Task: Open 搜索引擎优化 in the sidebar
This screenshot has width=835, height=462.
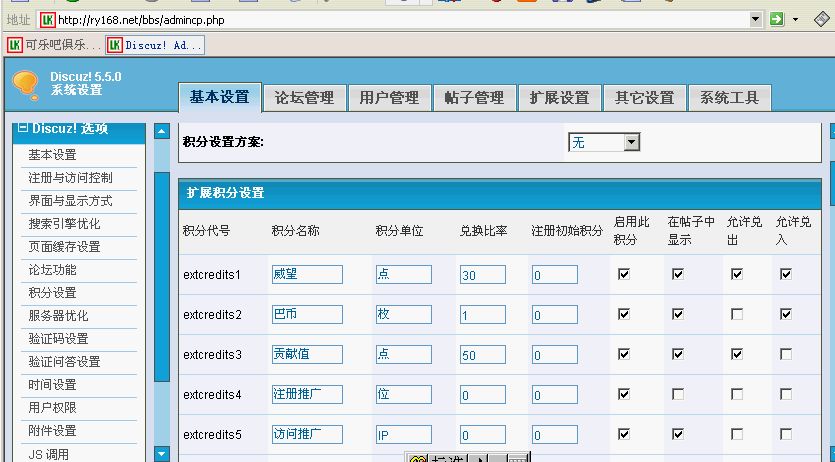Action: (x=64, y=224)
